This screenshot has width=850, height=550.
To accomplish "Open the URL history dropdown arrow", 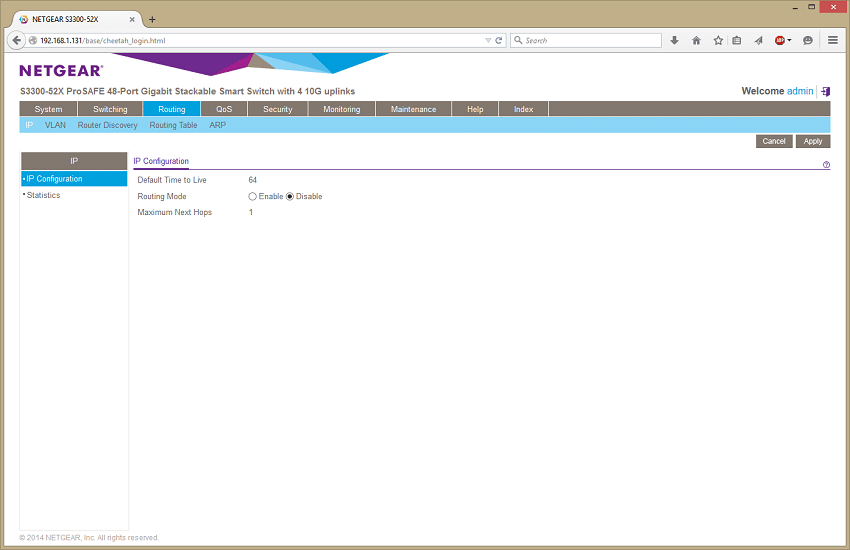I will 488,41.
